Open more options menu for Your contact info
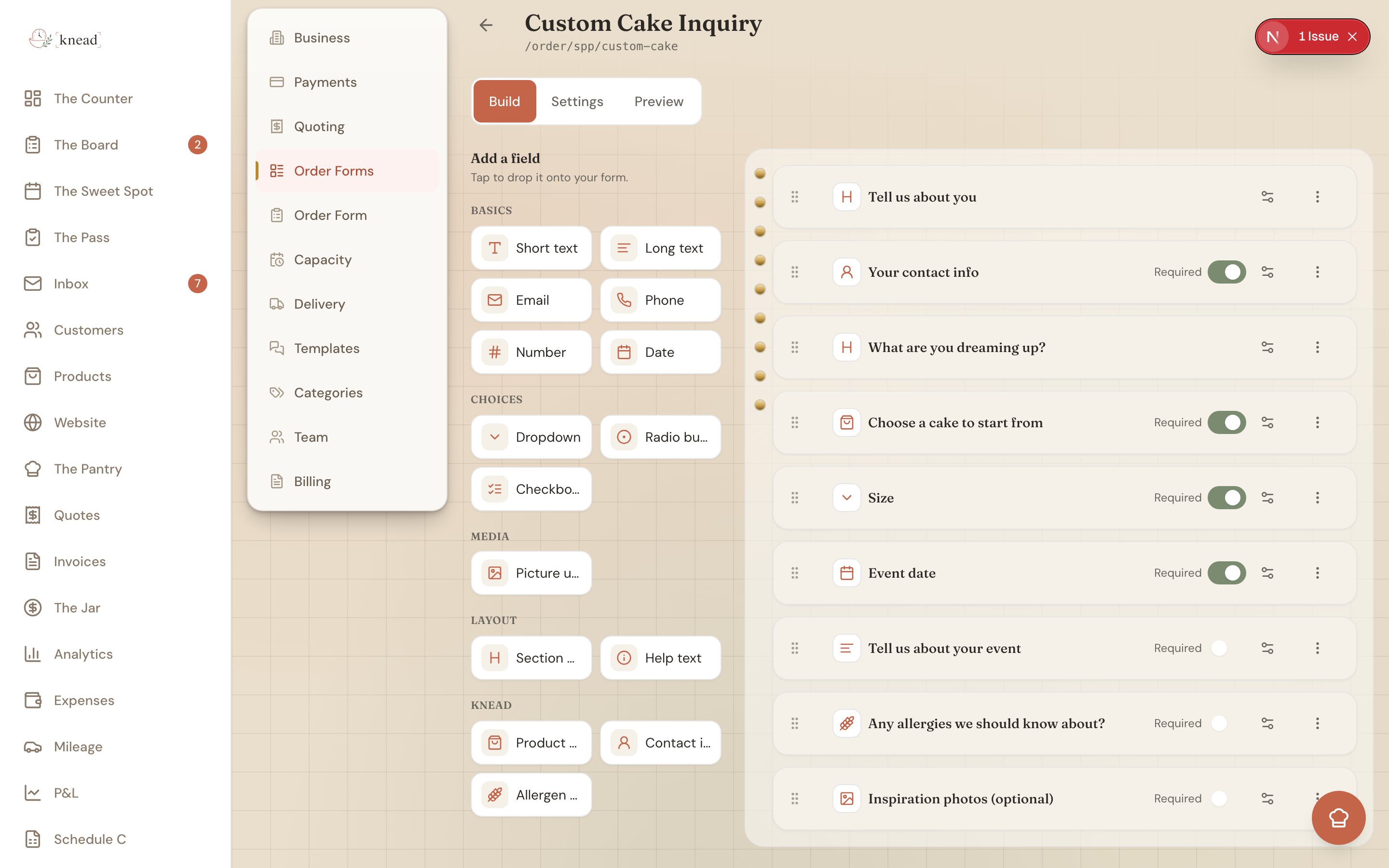This screenshot has width=1389, height=868. tap(1317, 272)
